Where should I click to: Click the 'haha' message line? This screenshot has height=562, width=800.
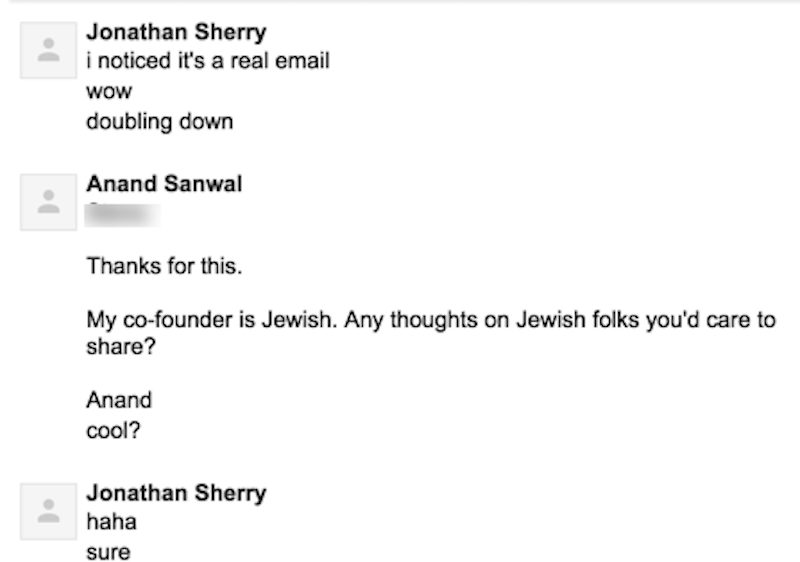click(112, 522)
